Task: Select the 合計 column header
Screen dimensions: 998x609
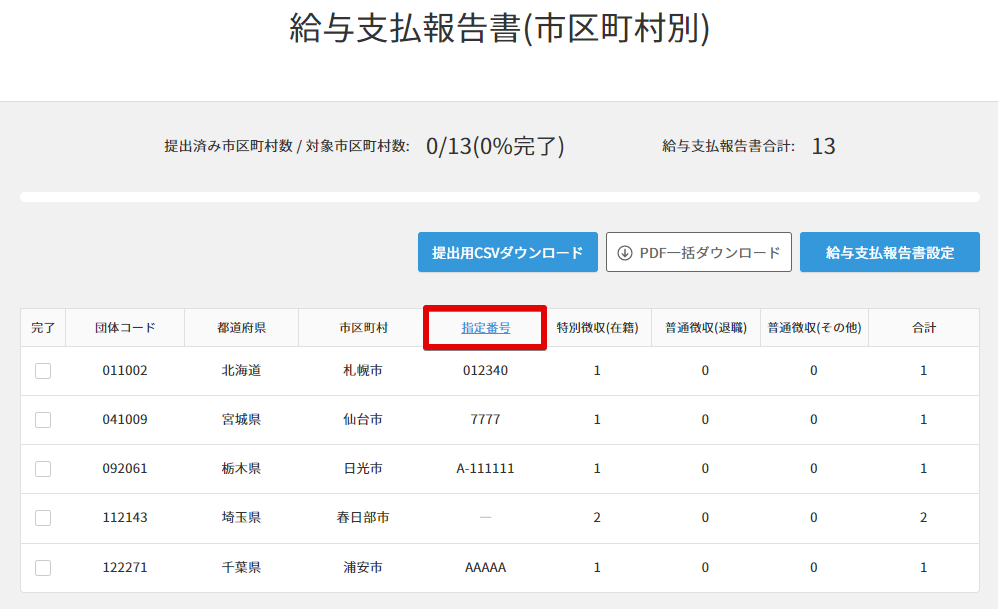Action: [923, 328]
